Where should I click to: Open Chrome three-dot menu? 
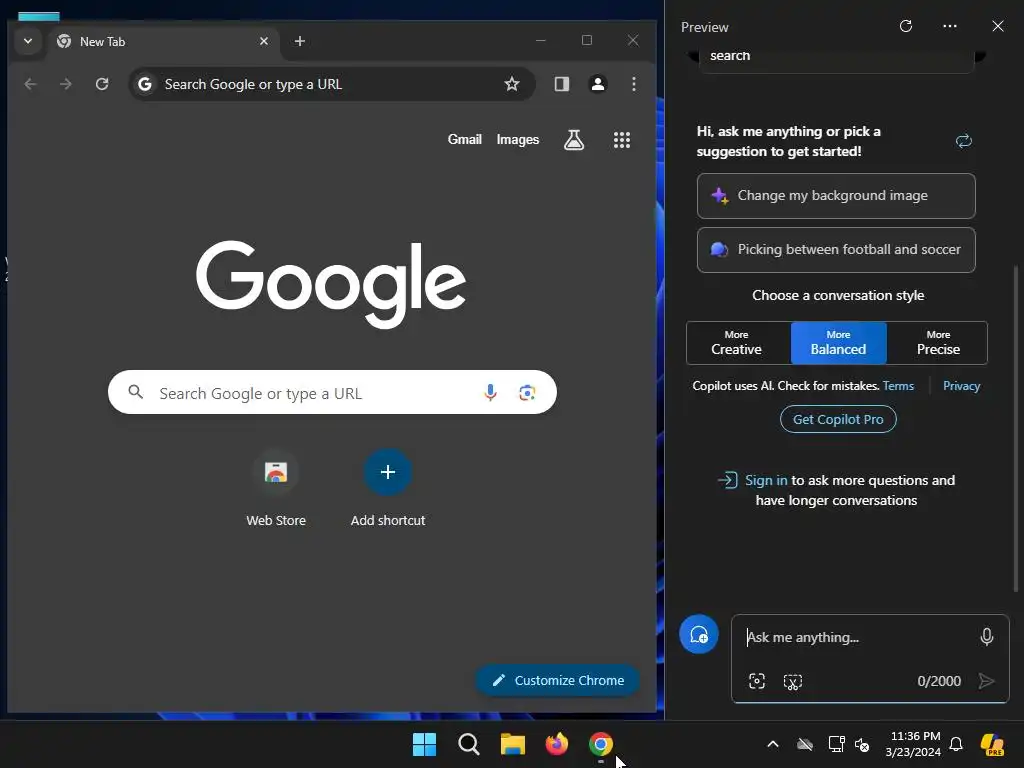click(x=634, y=84)
